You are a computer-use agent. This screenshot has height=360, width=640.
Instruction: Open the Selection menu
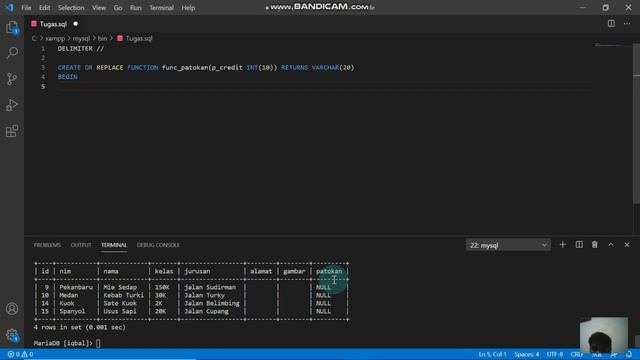(71, 8)
